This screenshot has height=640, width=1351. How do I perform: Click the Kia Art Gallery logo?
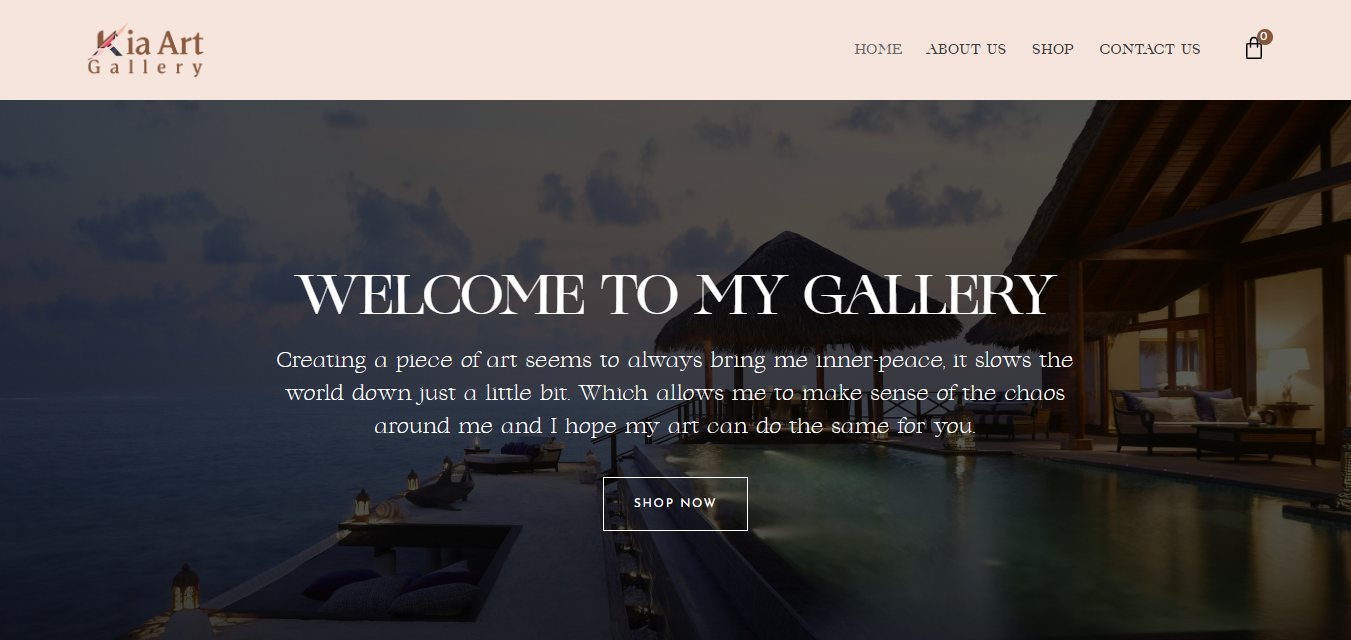(x=146, y=50)
